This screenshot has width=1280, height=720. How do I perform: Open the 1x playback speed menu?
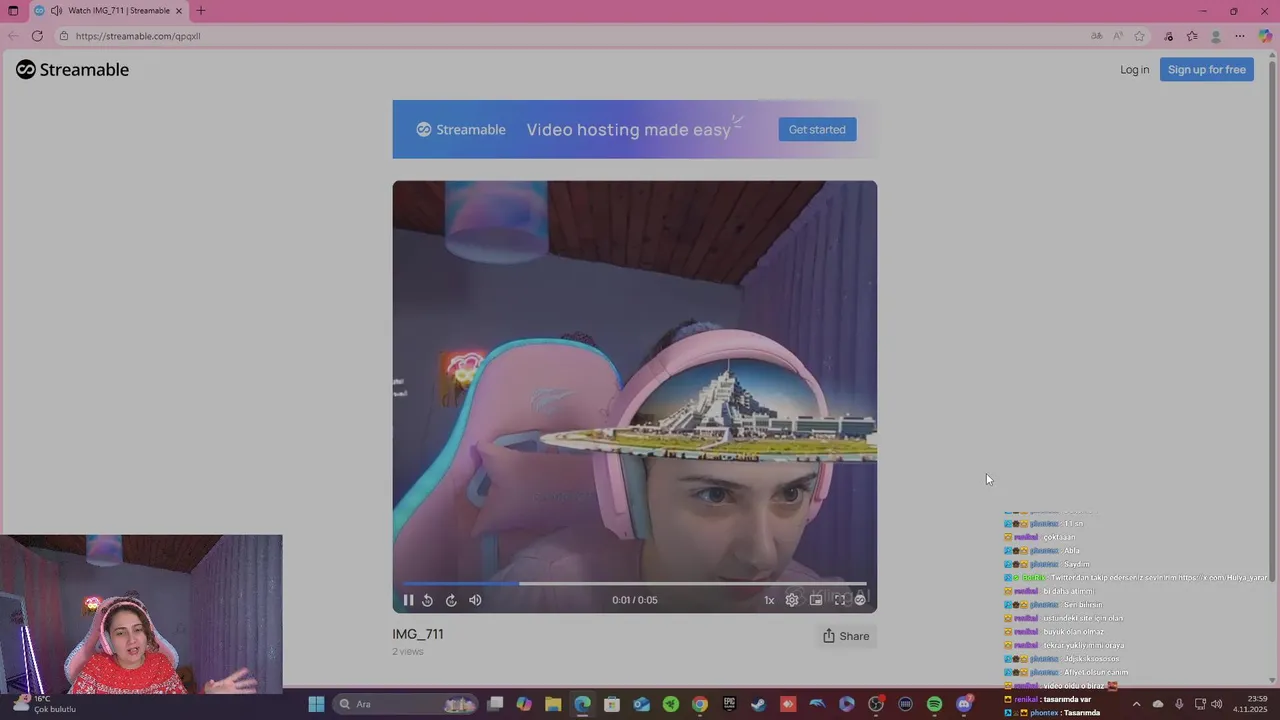(769, 600)
